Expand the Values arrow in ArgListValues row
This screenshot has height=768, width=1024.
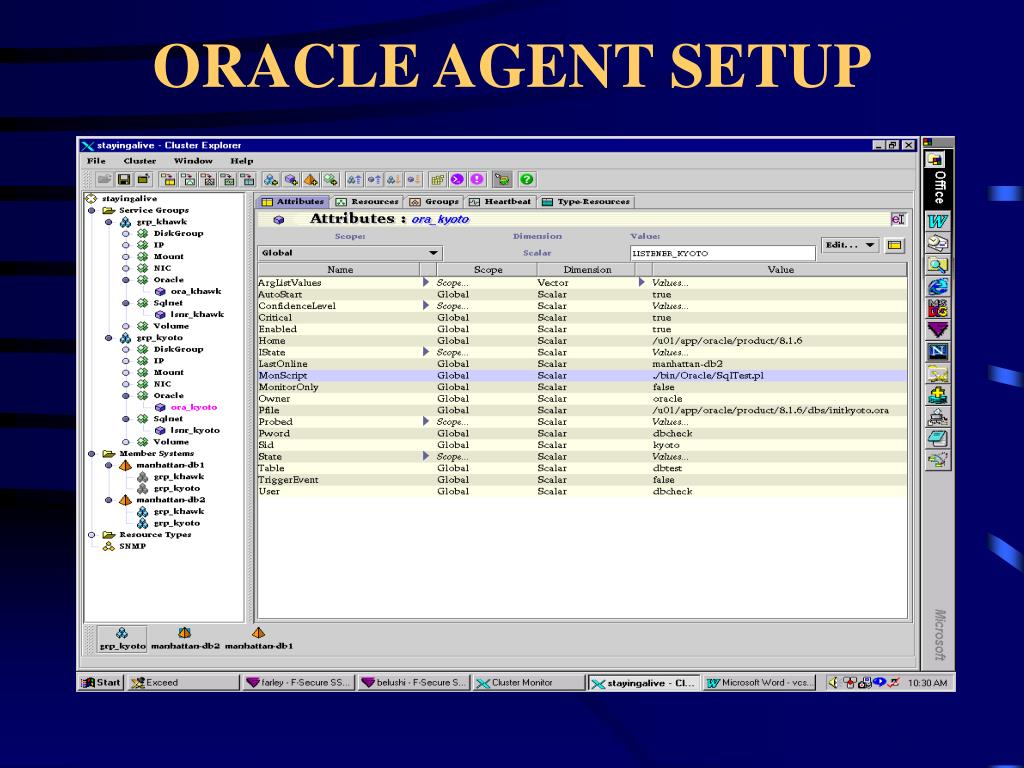641,283
